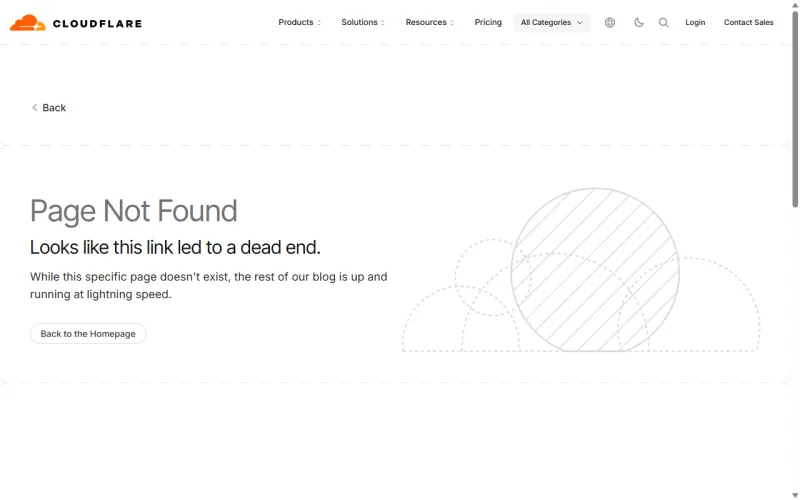
Task: Go Back using chevron link
Action: 49,108
